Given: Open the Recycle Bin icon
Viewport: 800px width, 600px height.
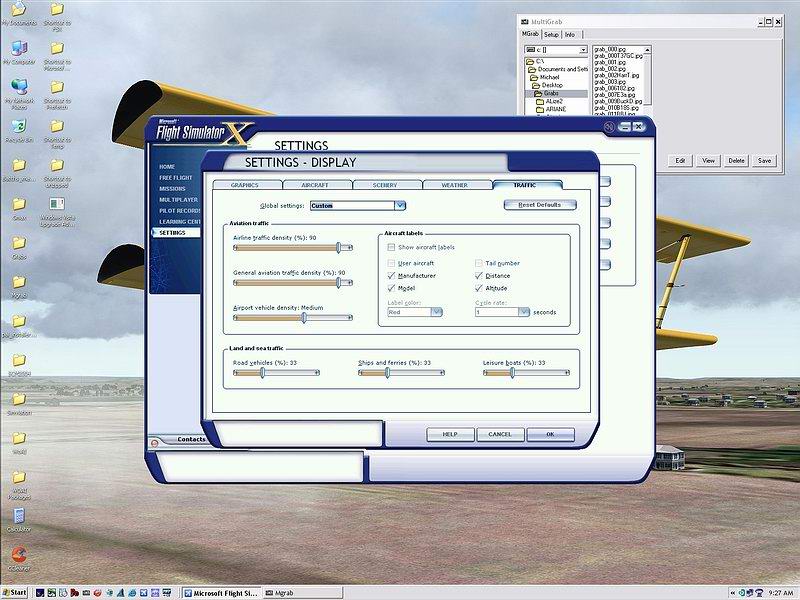Looking at the screenshot, I should [x=18, y=126].
